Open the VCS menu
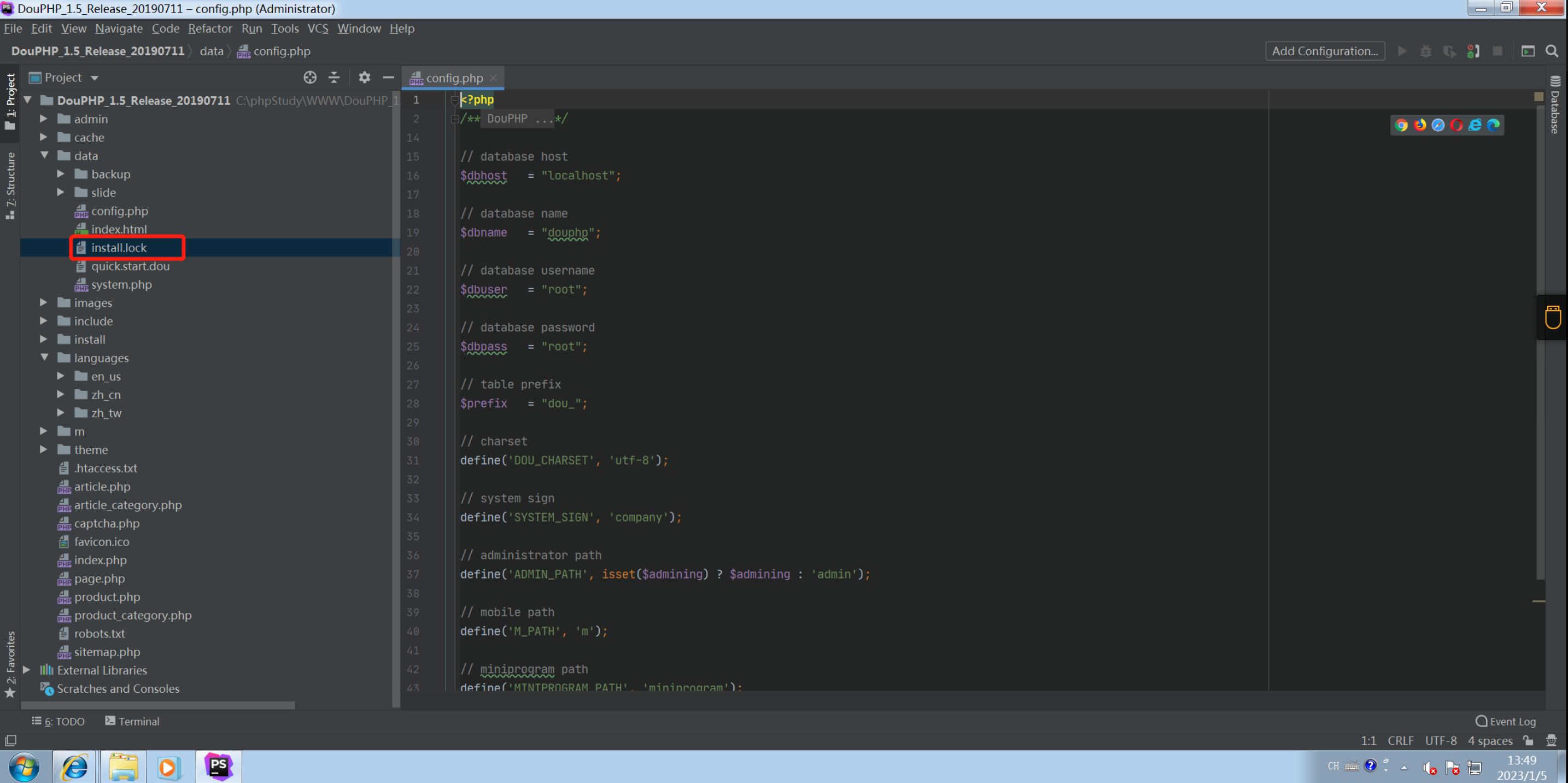The height and width of the screenshot is (783, 1568). click(318, 28)
